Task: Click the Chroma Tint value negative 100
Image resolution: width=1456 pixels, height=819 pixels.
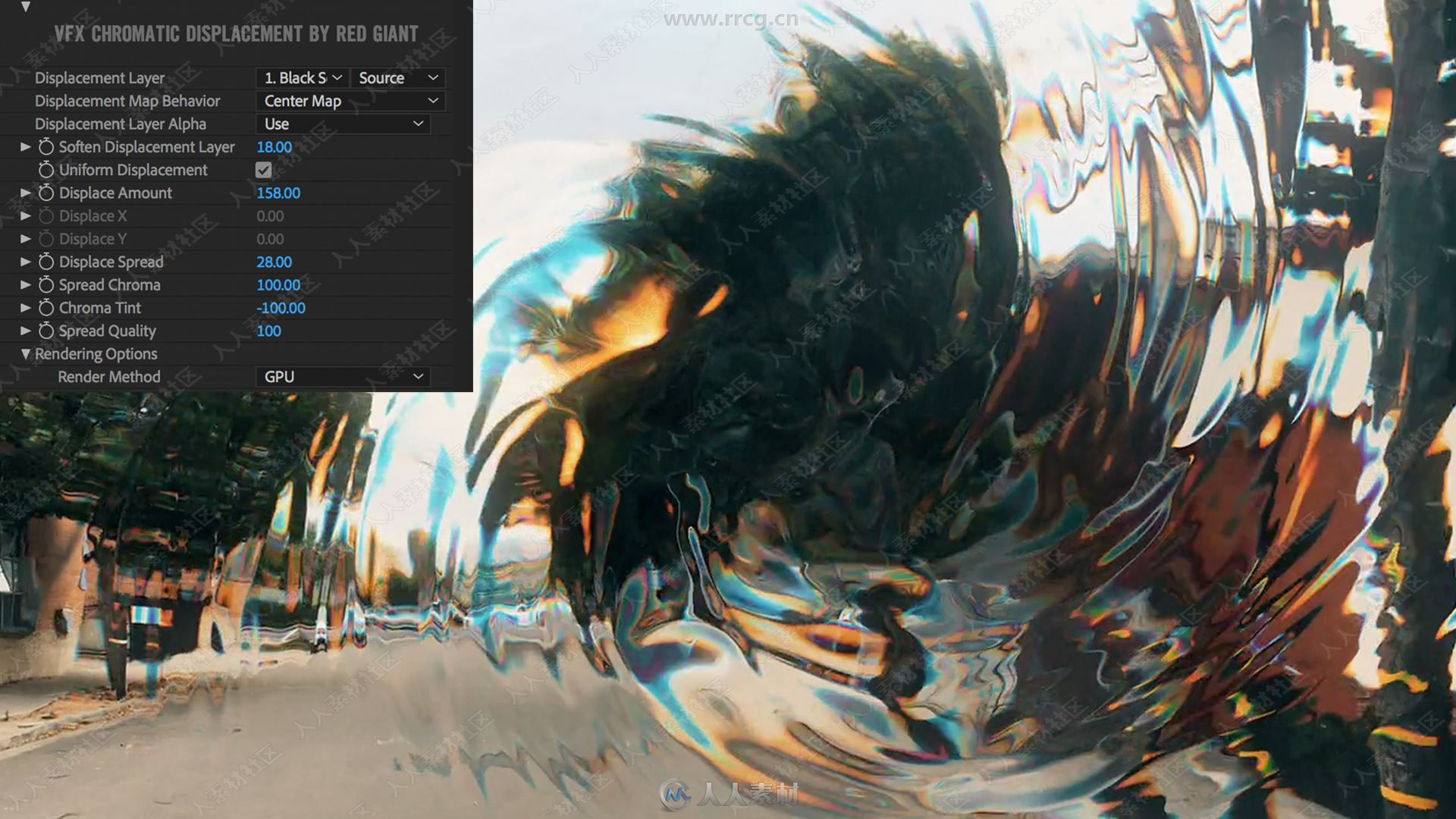Action: click(x=281, y=308)
